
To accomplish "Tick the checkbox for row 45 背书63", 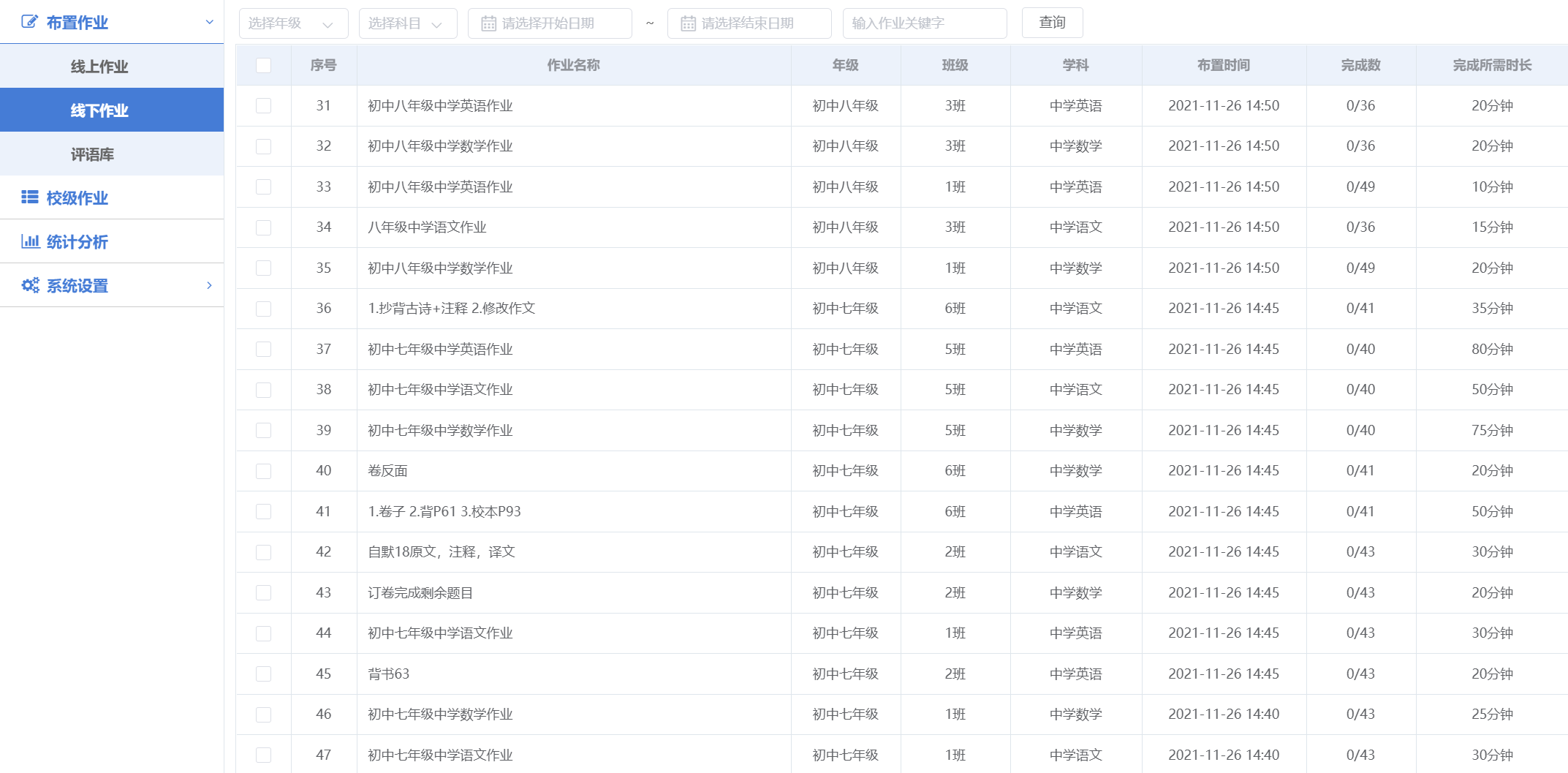I will (x=264, y=674).
